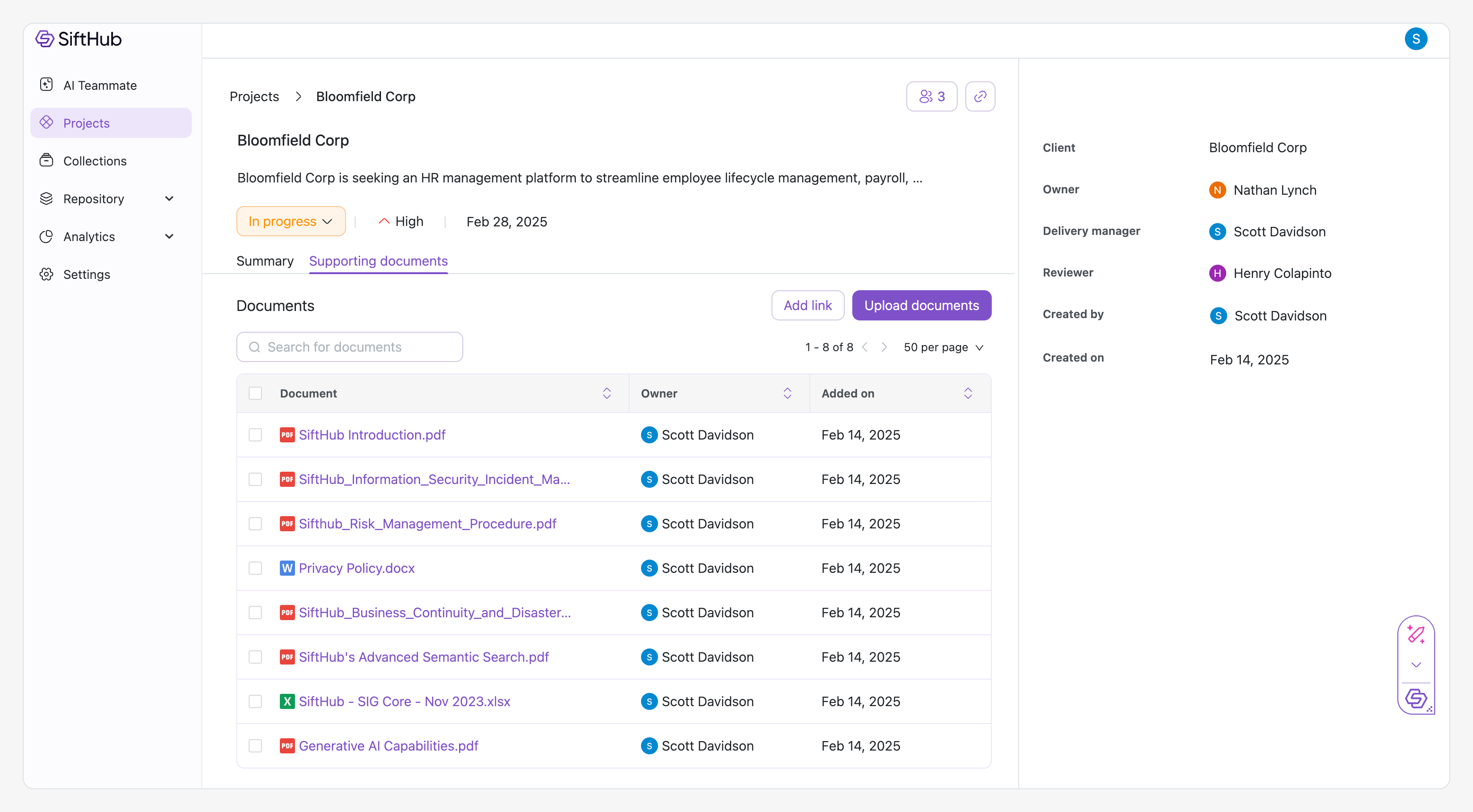Click the Upload documents button
1473x812 pixels.
tap(921, 305)
